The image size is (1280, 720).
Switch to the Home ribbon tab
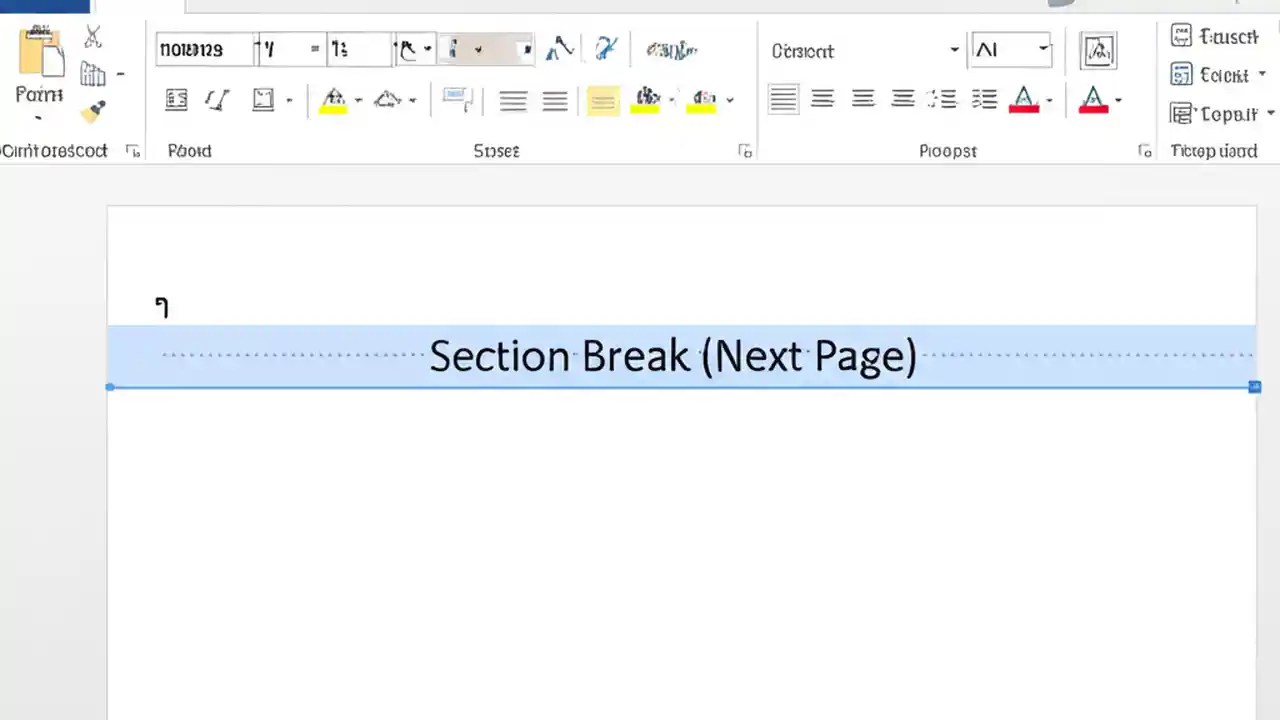pyautogui.click(x=45, y=7)
